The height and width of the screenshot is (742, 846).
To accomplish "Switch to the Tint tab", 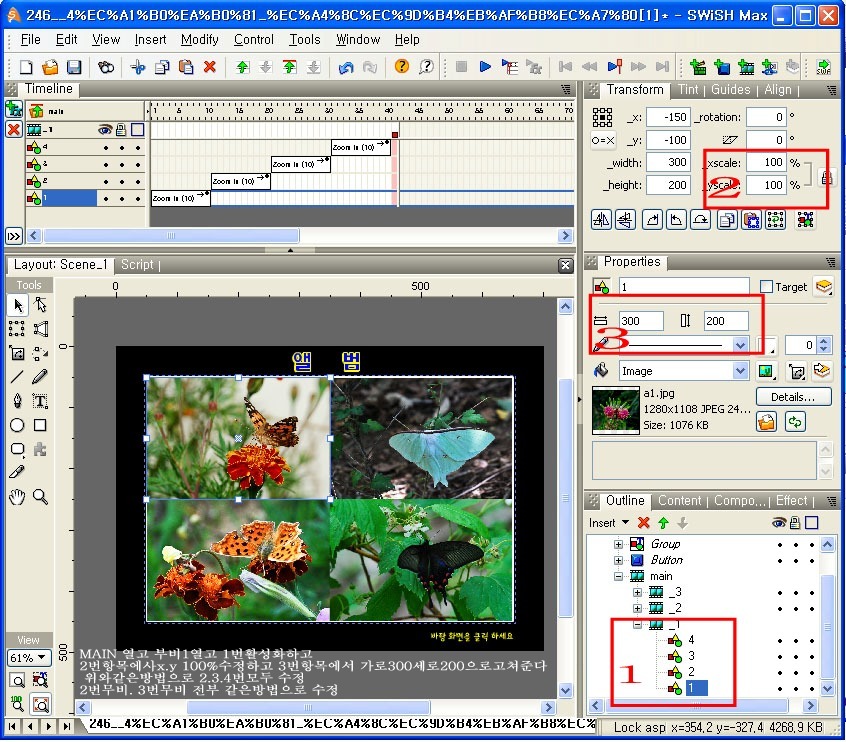I will point(688,90).
